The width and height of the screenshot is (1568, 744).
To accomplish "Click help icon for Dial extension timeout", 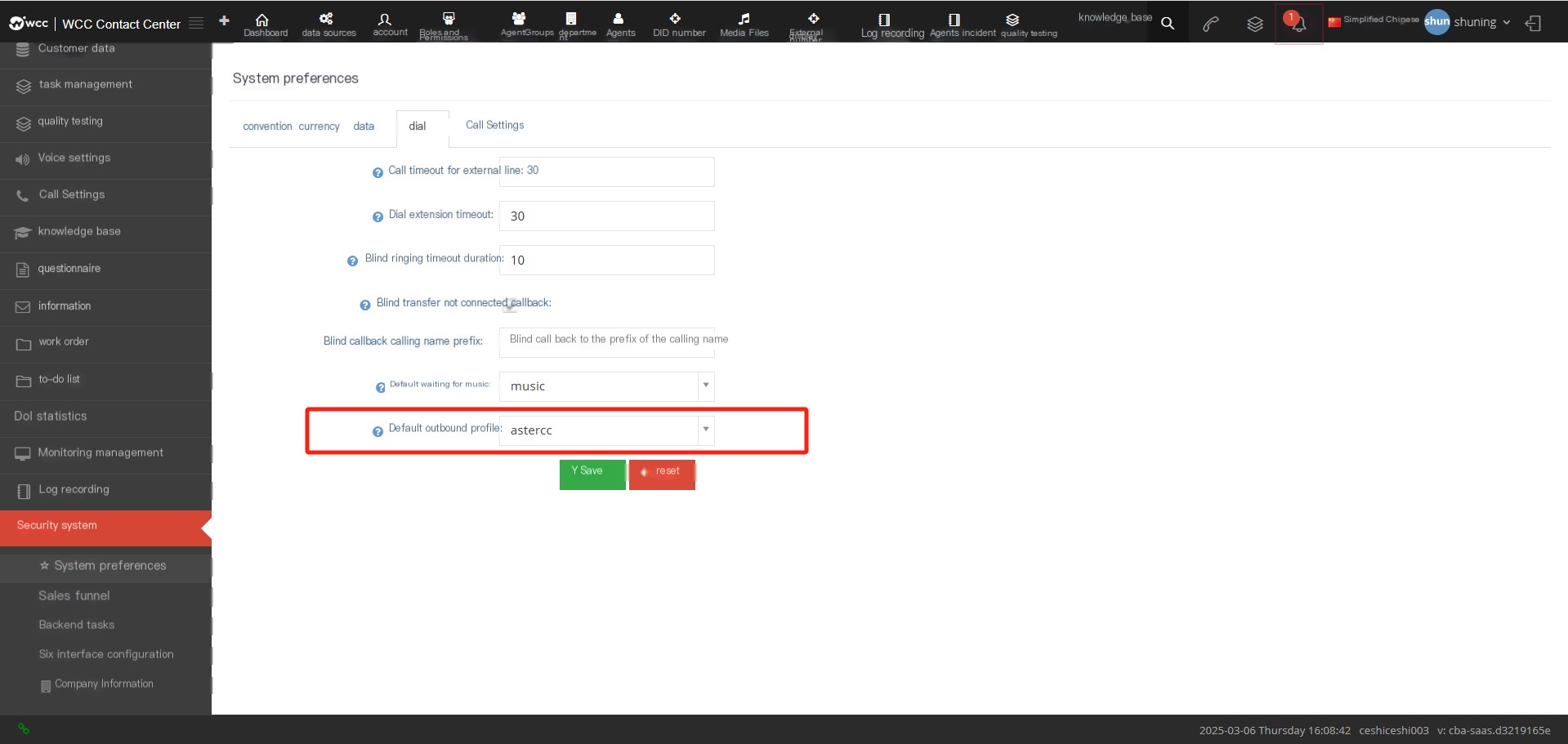I will [377, 216].
